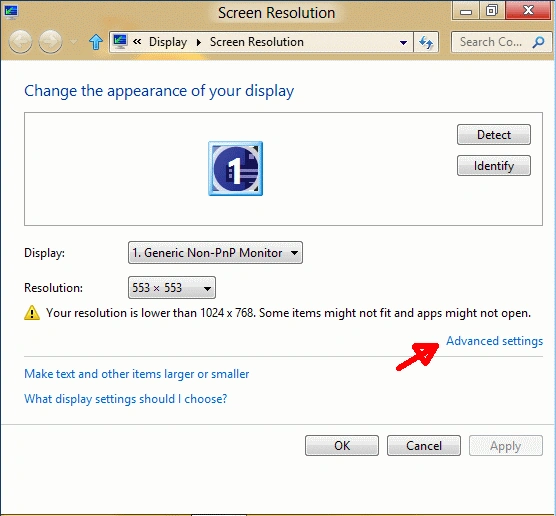Click the Change the appearance heading
Viewport: 556px width, 516px height.
[159, 91]
